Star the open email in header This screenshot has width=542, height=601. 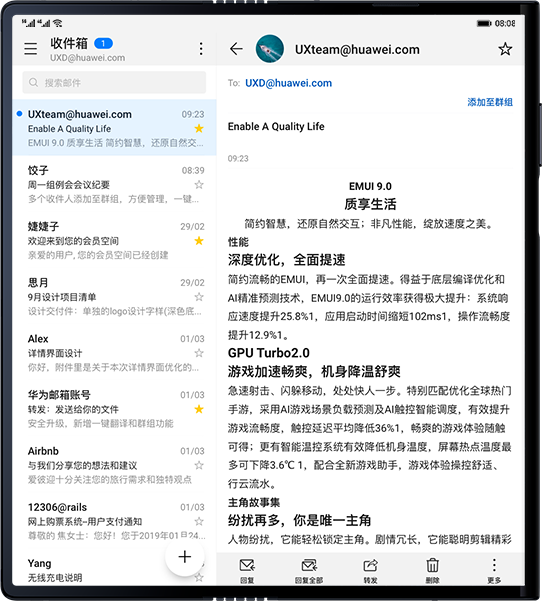[505, 49]
